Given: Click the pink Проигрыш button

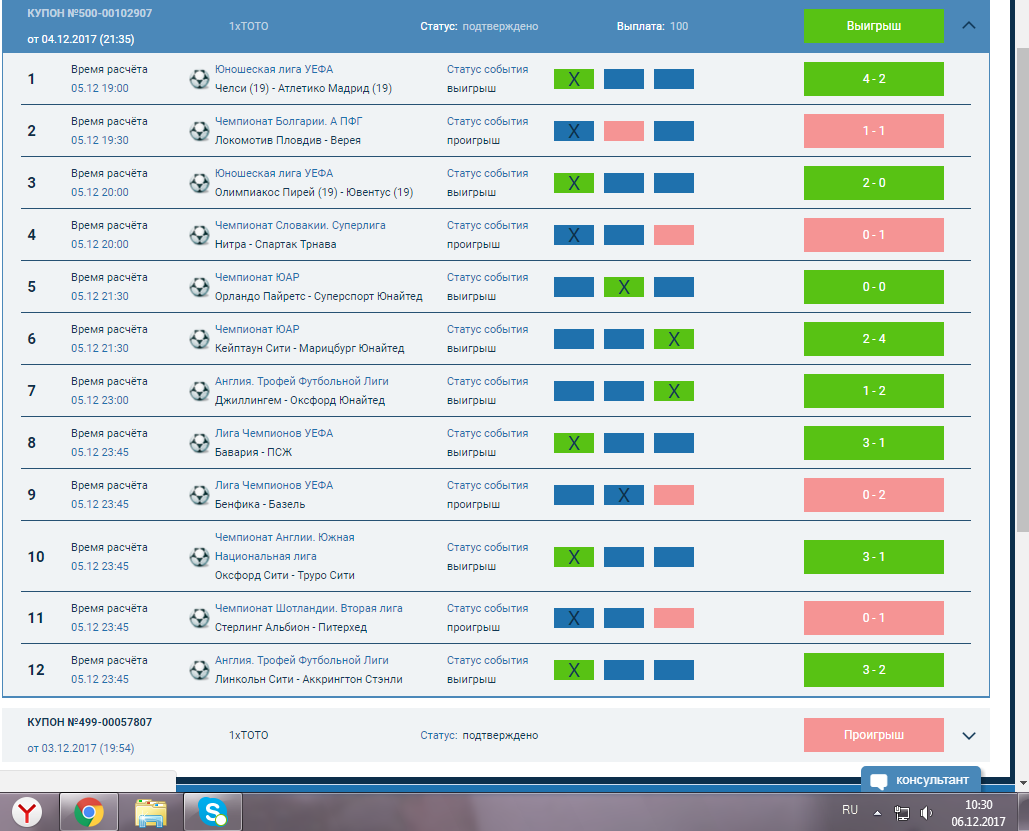Looking at the screenshot, I should pyautogui.click(x=873, y=735).
